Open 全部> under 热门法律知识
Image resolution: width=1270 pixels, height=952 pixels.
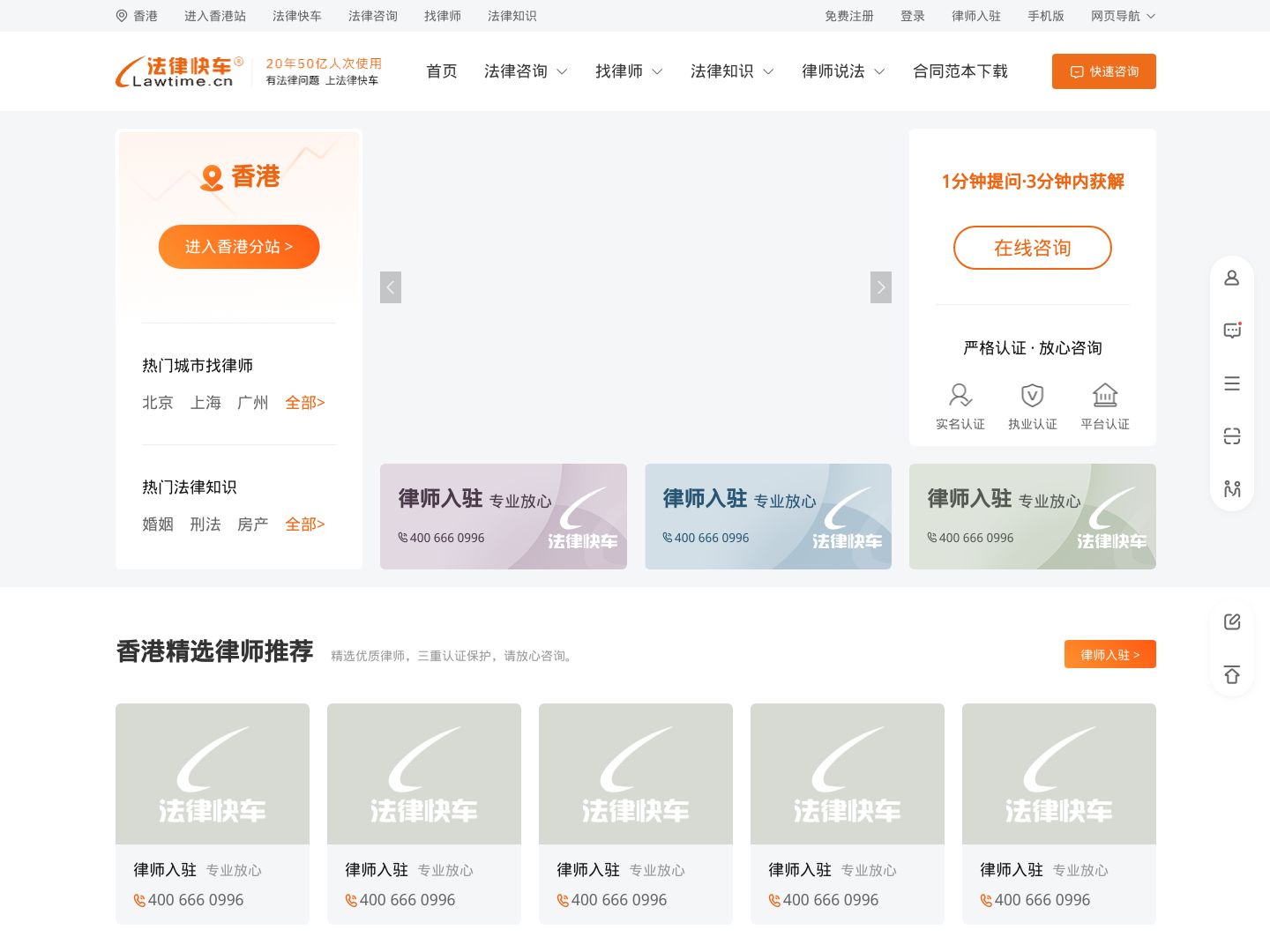click(x=305, y=524)
